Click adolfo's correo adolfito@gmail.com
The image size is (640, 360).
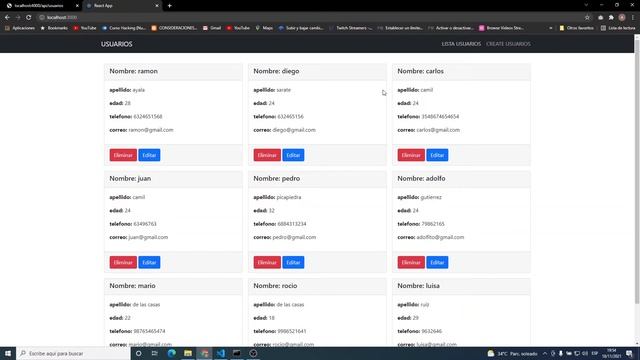tap(440, 237)
